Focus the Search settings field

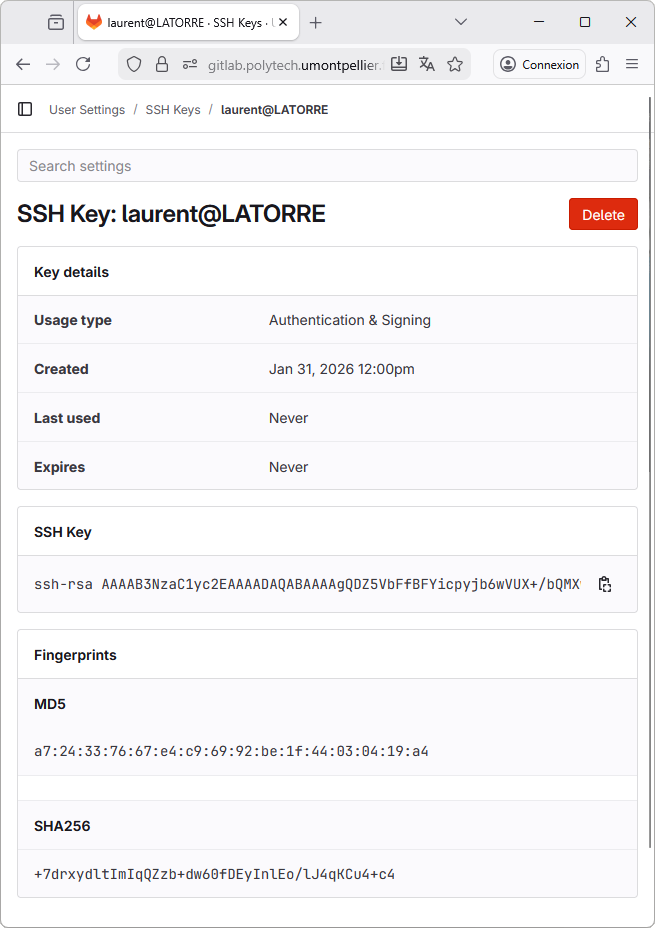[x=327, y=166]
